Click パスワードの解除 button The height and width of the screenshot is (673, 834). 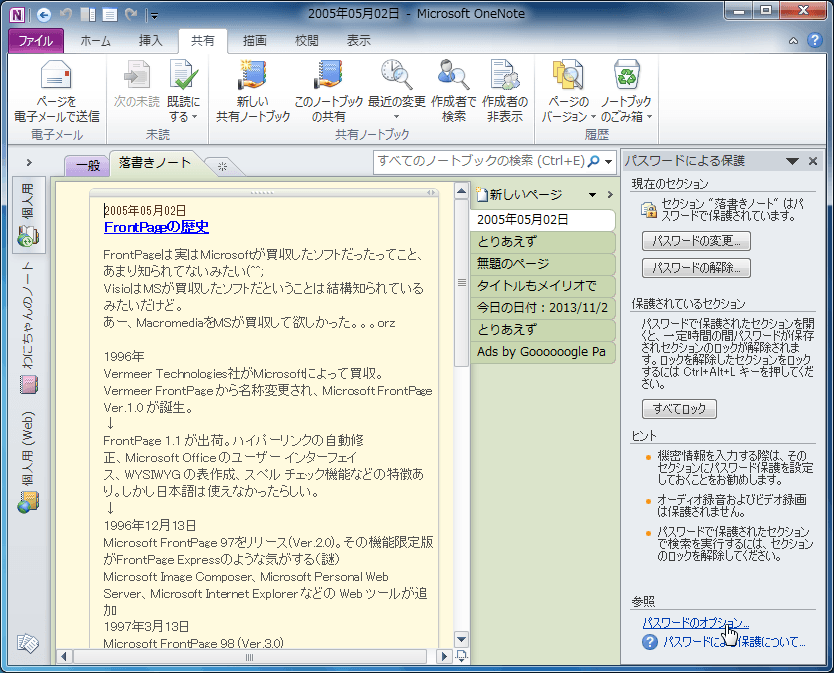click(696, 268)
